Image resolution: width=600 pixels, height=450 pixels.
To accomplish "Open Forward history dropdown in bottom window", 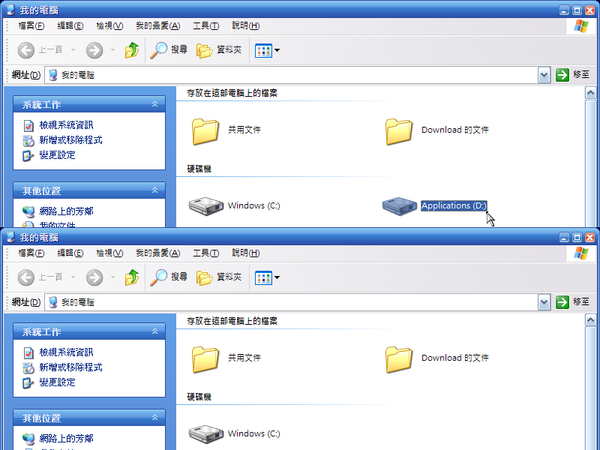I will (x=112, y=277).
